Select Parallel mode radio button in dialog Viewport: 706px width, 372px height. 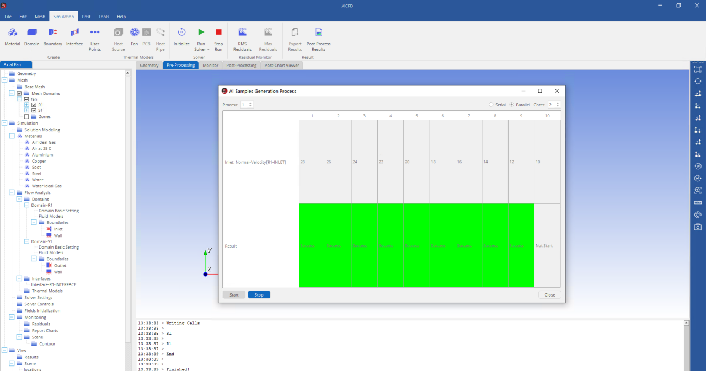click(512, 104)
